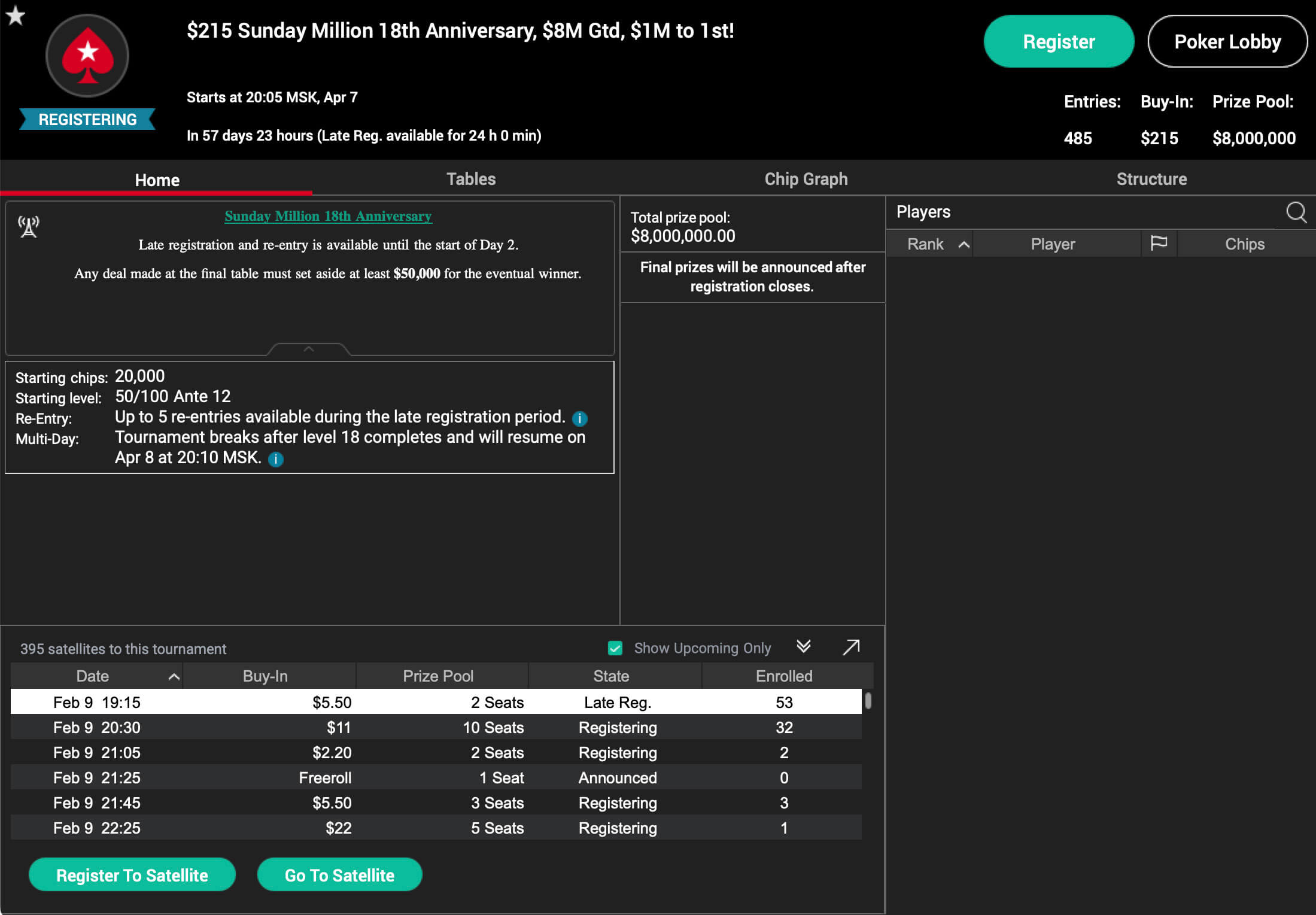
Task: Click the country flag column icon
Action: 1159,244
